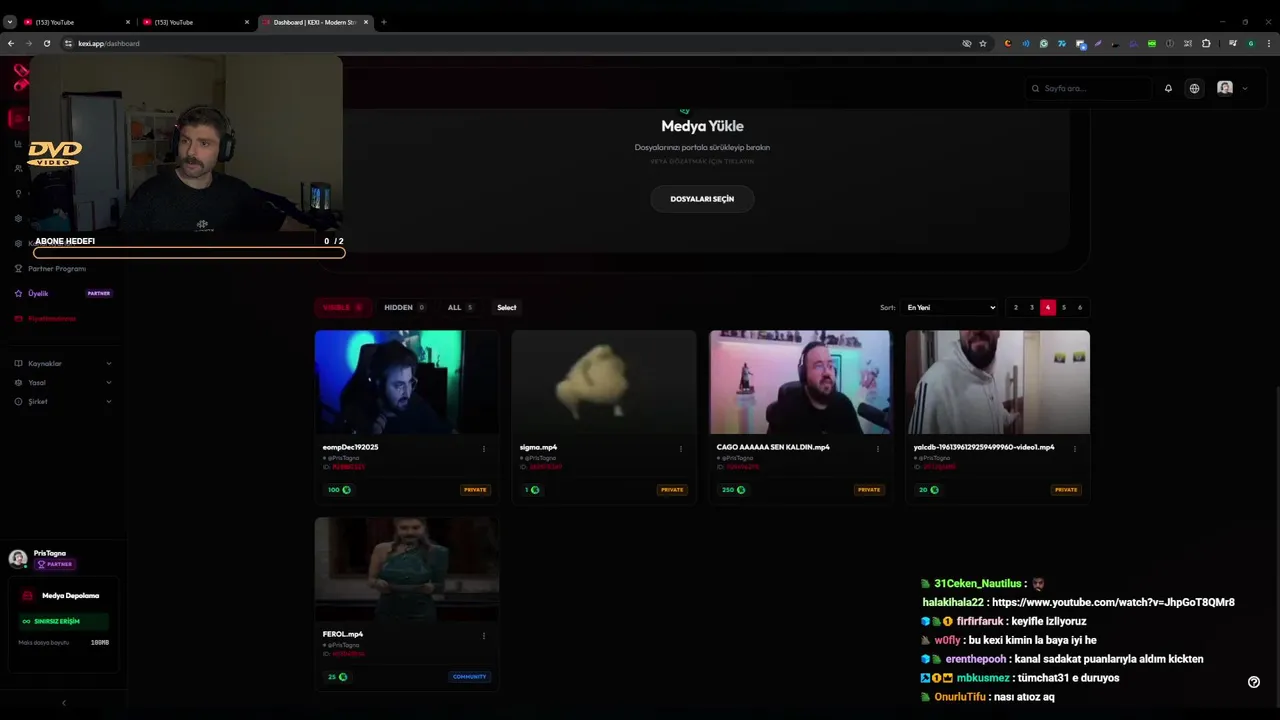Click the COMMUNITY badge on FEROL.mp4
Viewport: 1280px width, 720px height.
[469, 677]
